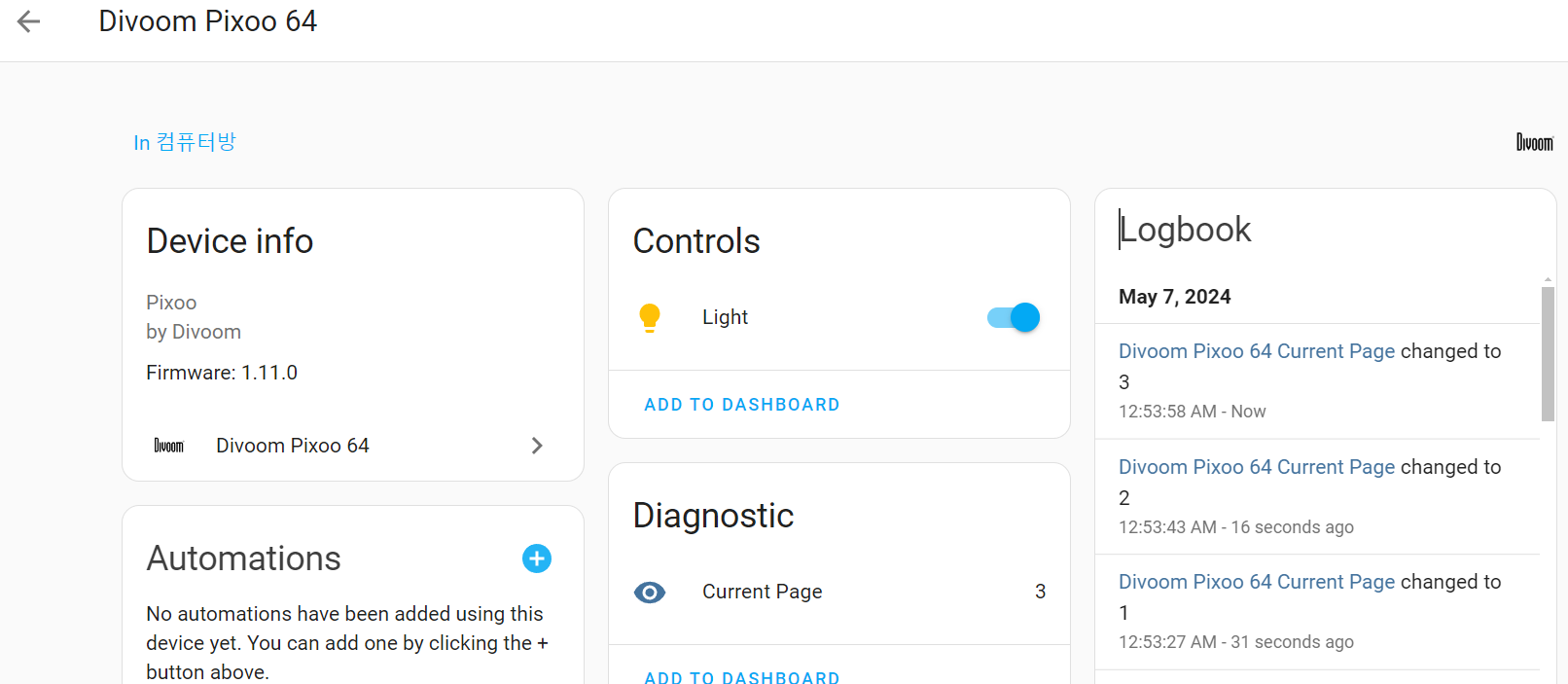Add an automation with the plus button
This screenshot has width=1568, height=684.
(x=537, y=558)
